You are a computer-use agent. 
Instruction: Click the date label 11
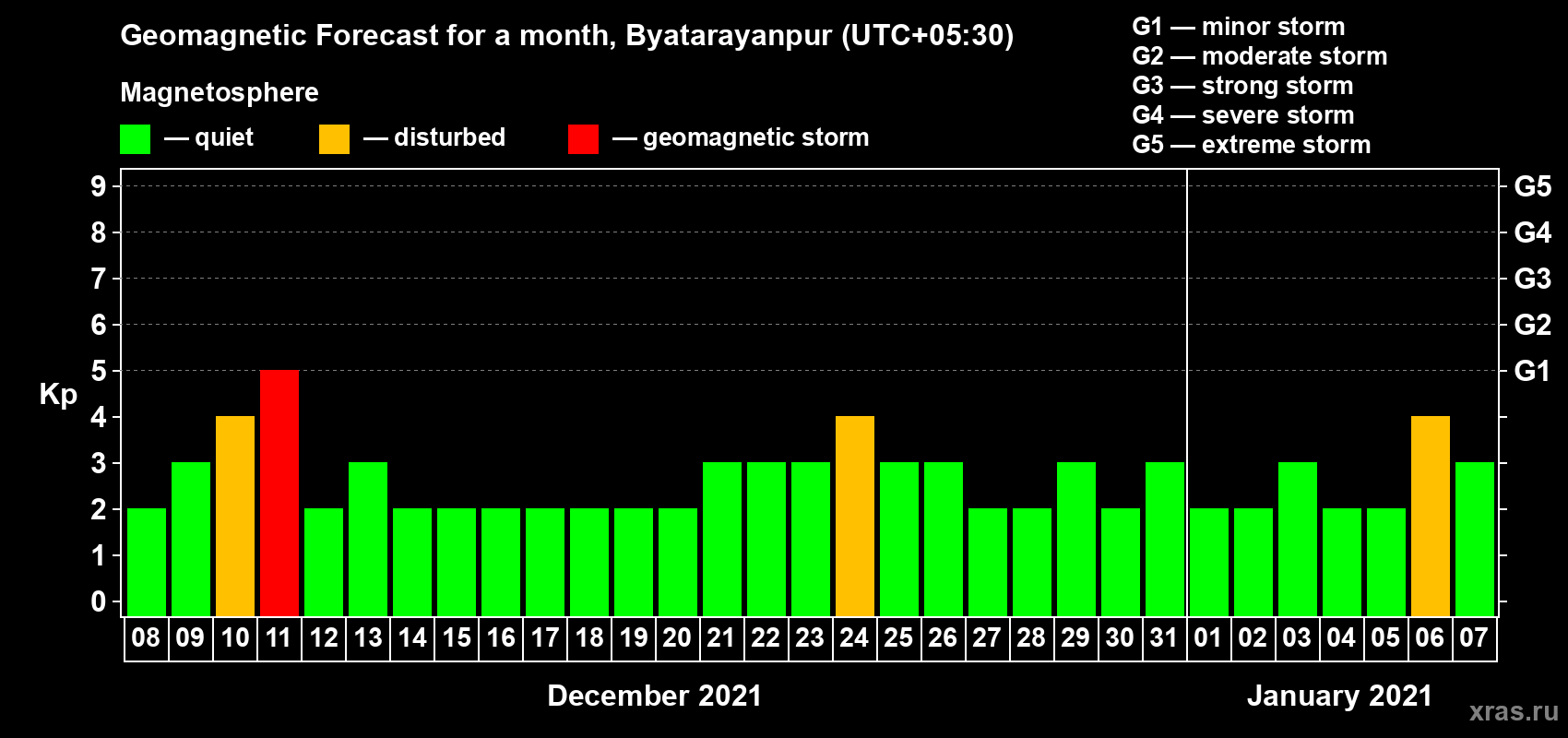pos(279,637)
